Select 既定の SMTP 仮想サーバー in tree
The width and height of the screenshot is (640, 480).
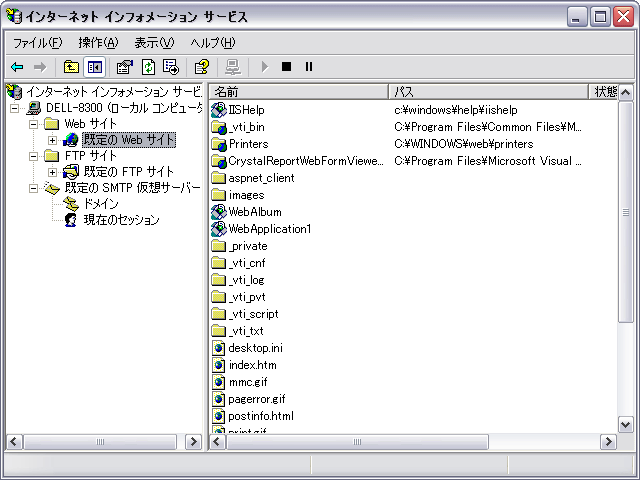(x=132, y=188)
